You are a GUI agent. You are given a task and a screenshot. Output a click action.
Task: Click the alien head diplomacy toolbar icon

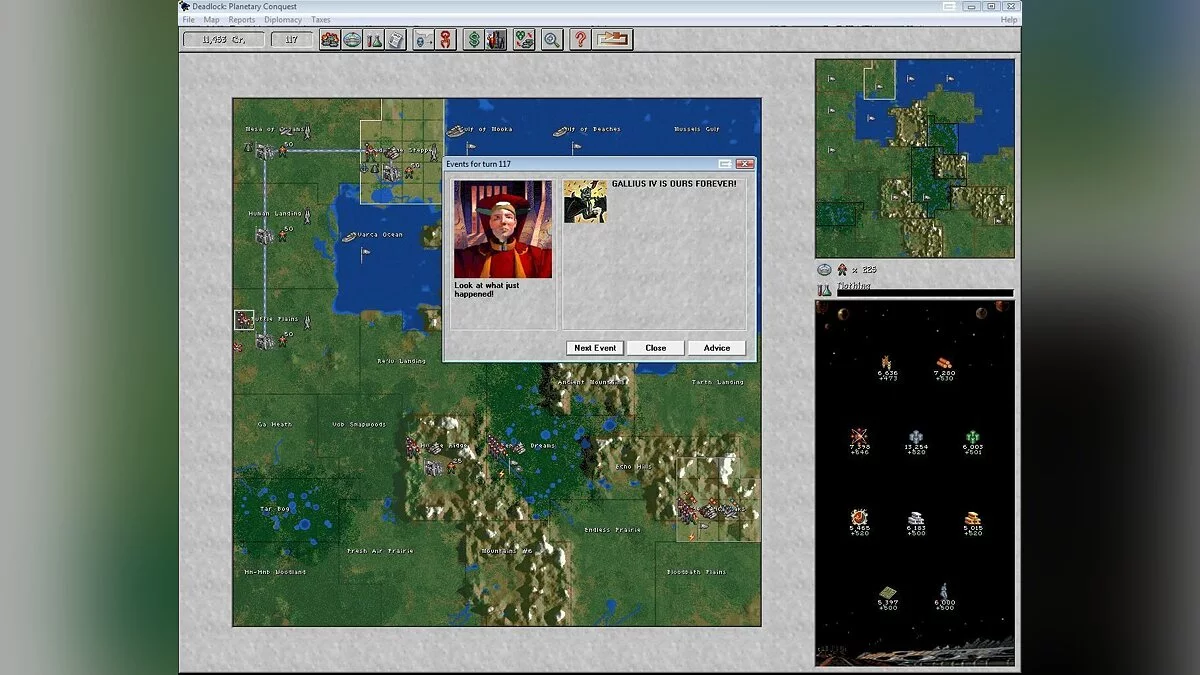(424, 40)
